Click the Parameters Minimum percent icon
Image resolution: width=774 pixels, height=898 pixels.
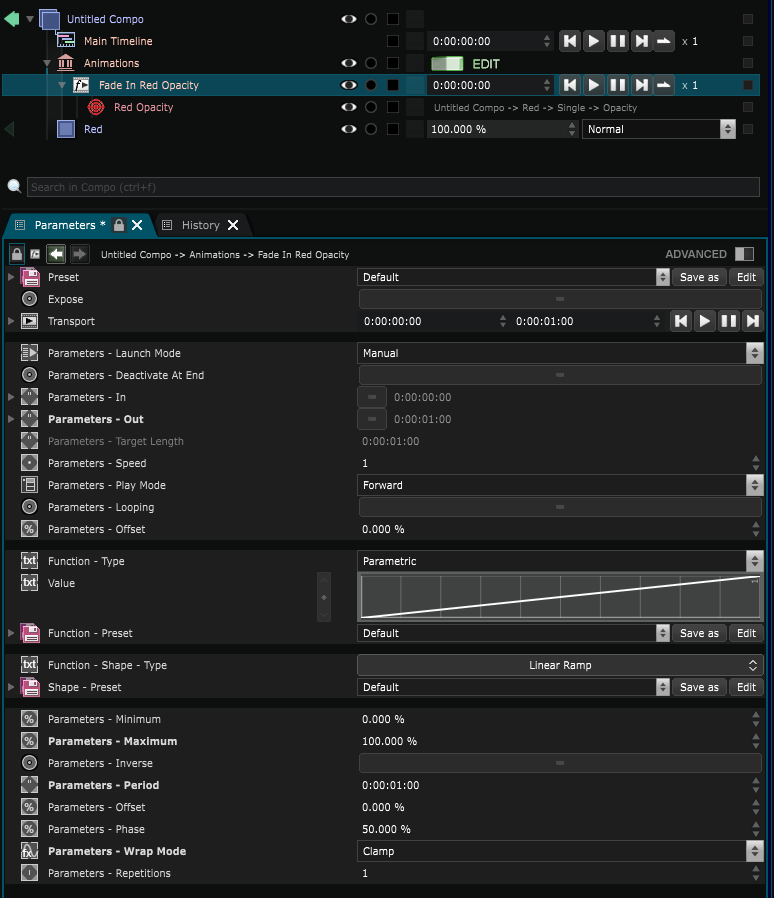tap(29, 719)
